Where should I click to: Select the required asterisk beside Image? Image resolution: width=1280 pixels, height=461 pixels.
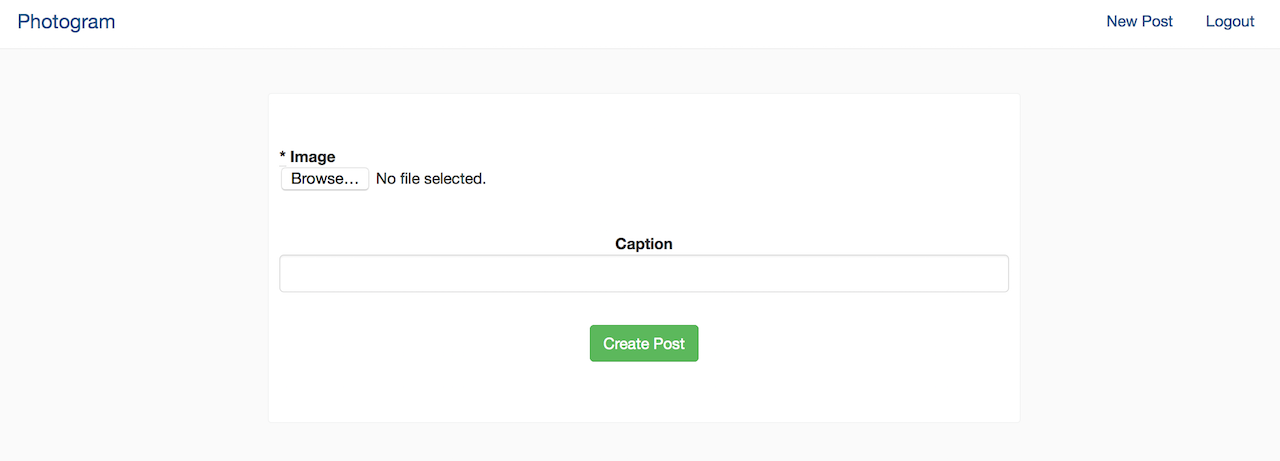[x=282, y=155]
